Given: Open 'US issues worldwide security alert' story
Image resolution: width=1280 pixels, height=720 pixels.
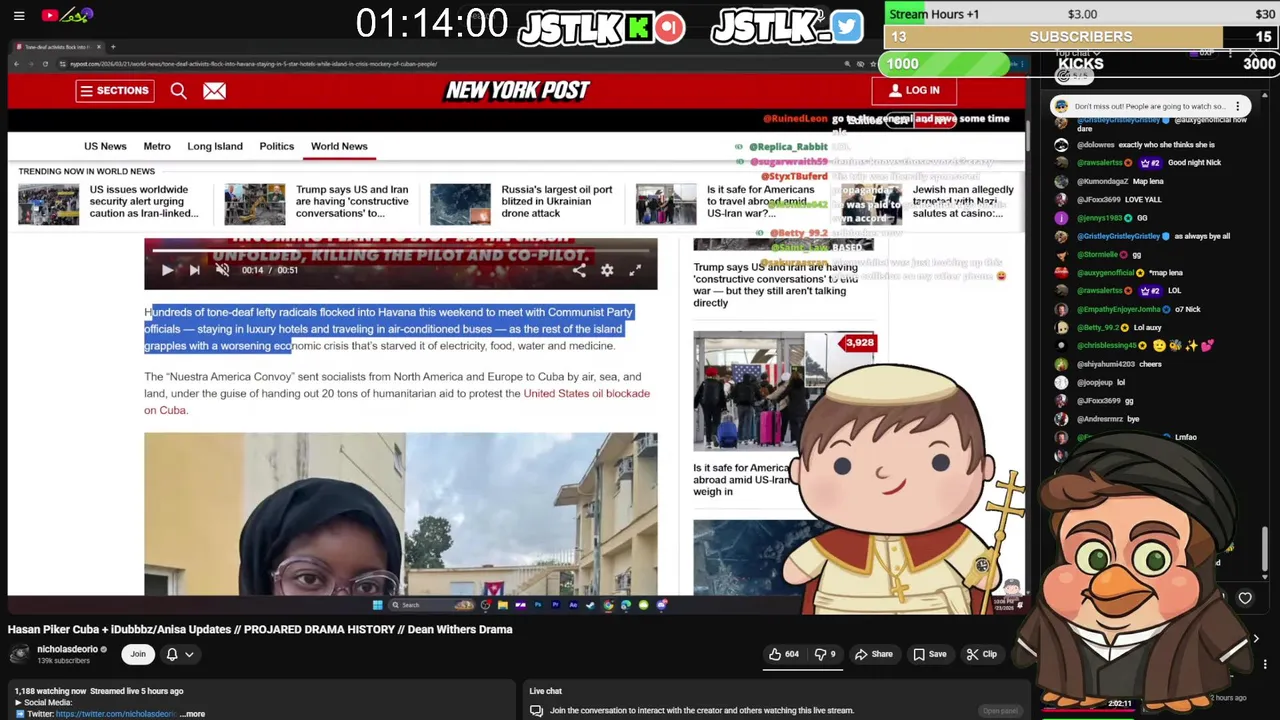Looking at the screenshot, I should 144,201.
